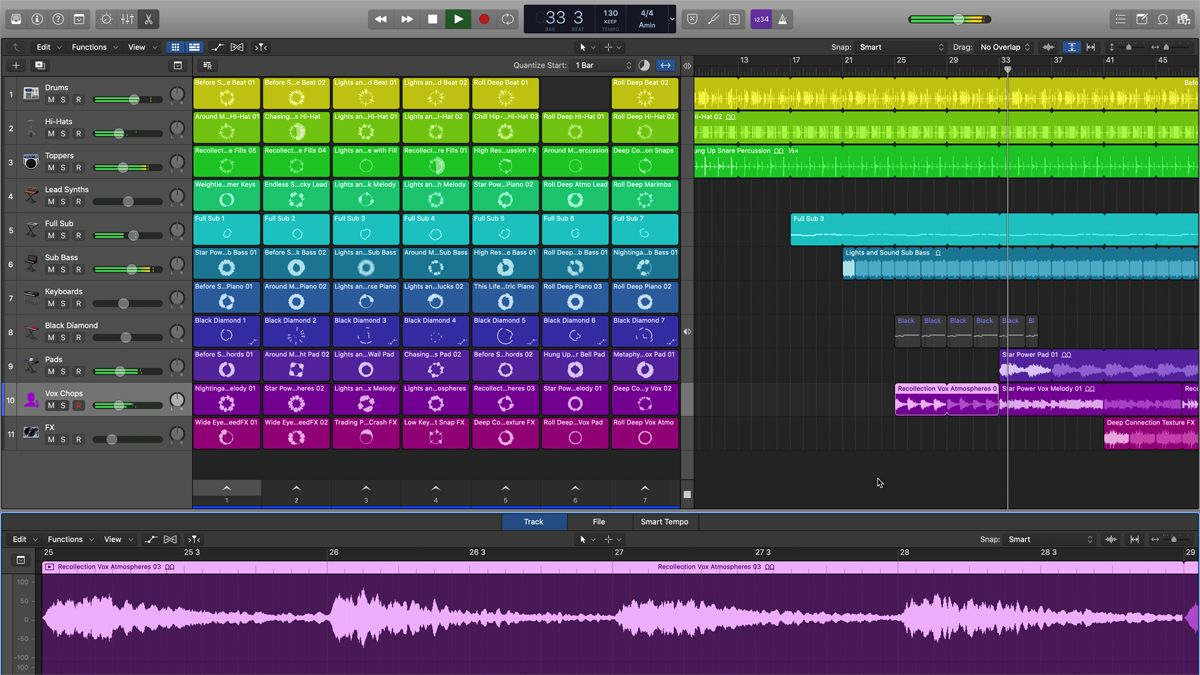Click the Record button in the transport
Image resolution: width=1200 pixels, height=675 pixels.
point(484,19)
